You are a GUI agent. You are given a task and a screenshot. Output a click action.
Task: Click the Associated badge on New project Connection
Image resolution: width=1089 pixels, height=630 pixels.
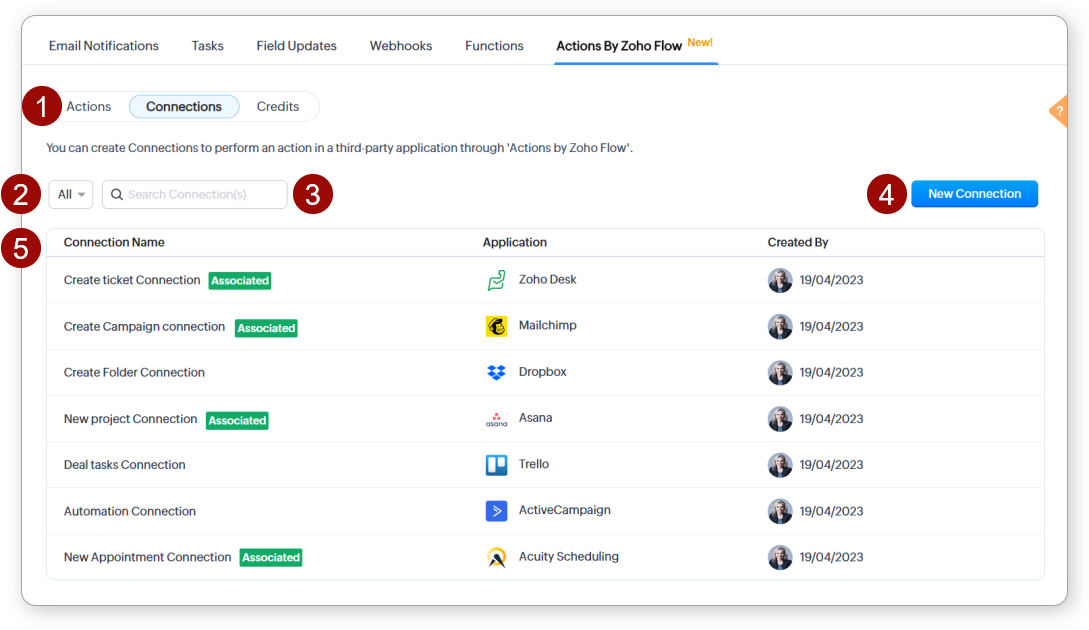pos(237,421)
